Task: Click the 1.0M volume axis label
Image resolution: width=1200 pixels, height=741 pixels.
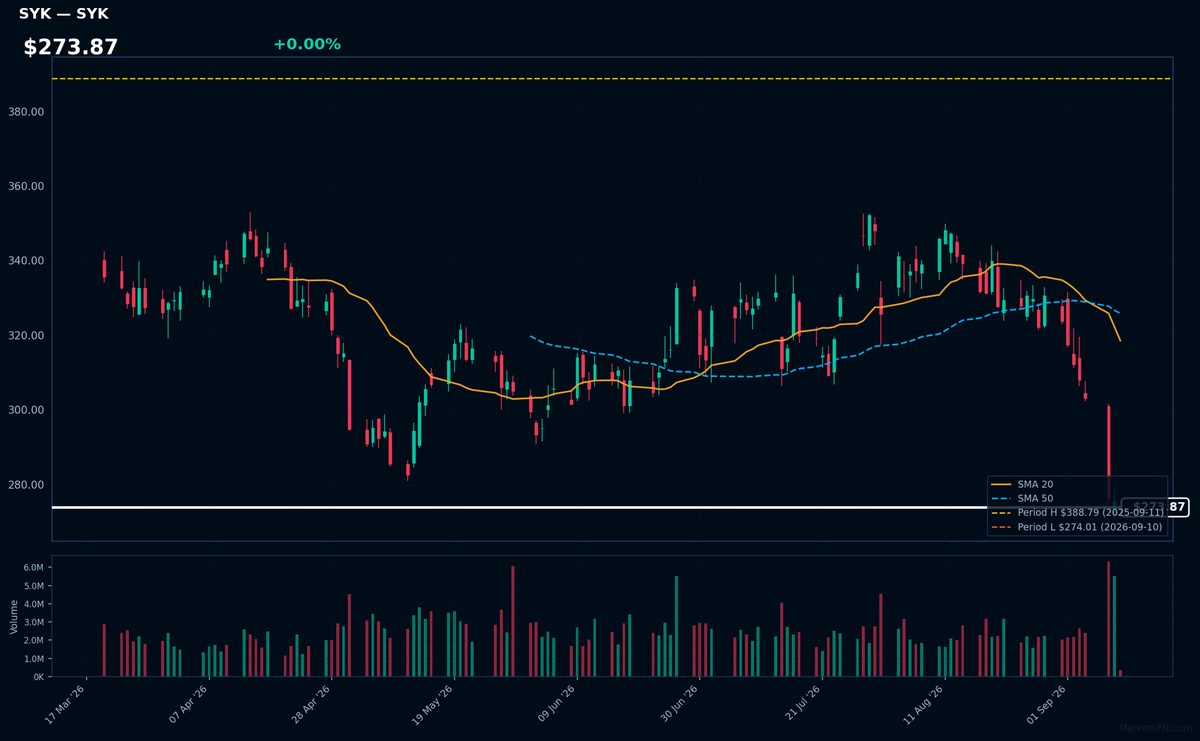Action: tap(35, 659)
